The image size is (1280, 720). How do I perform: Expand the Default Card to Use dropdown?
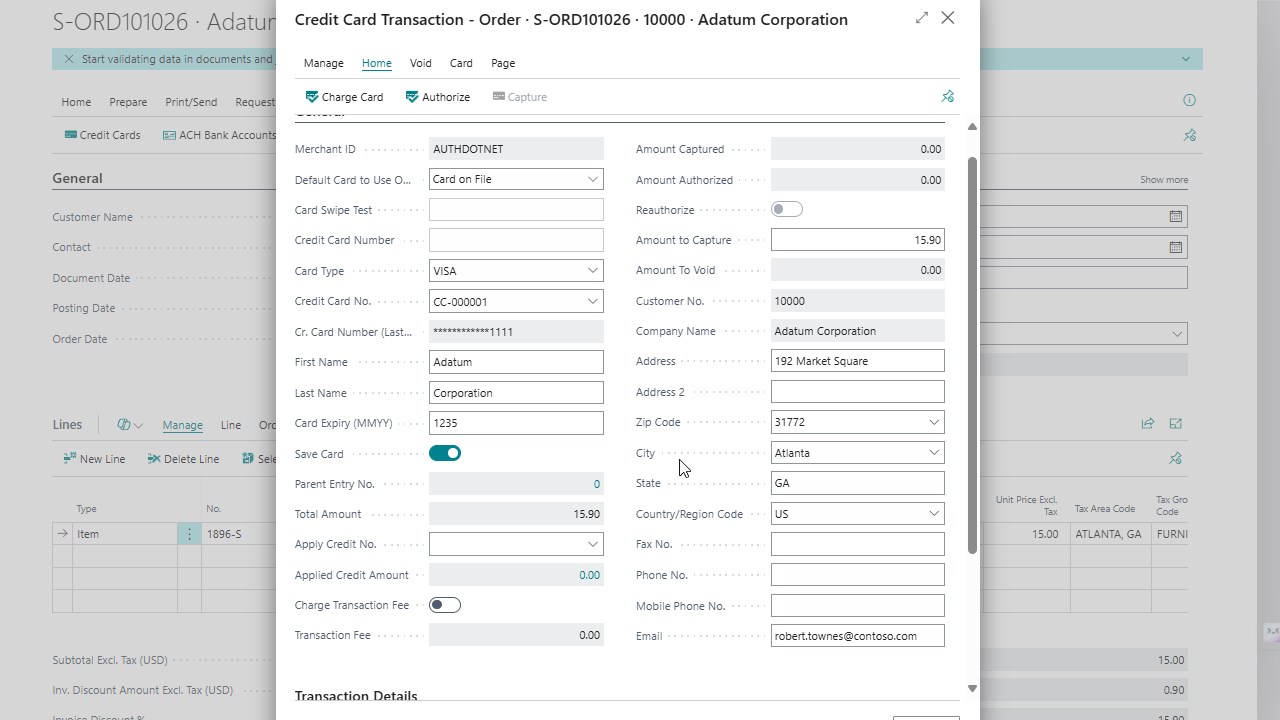[592, 180]
